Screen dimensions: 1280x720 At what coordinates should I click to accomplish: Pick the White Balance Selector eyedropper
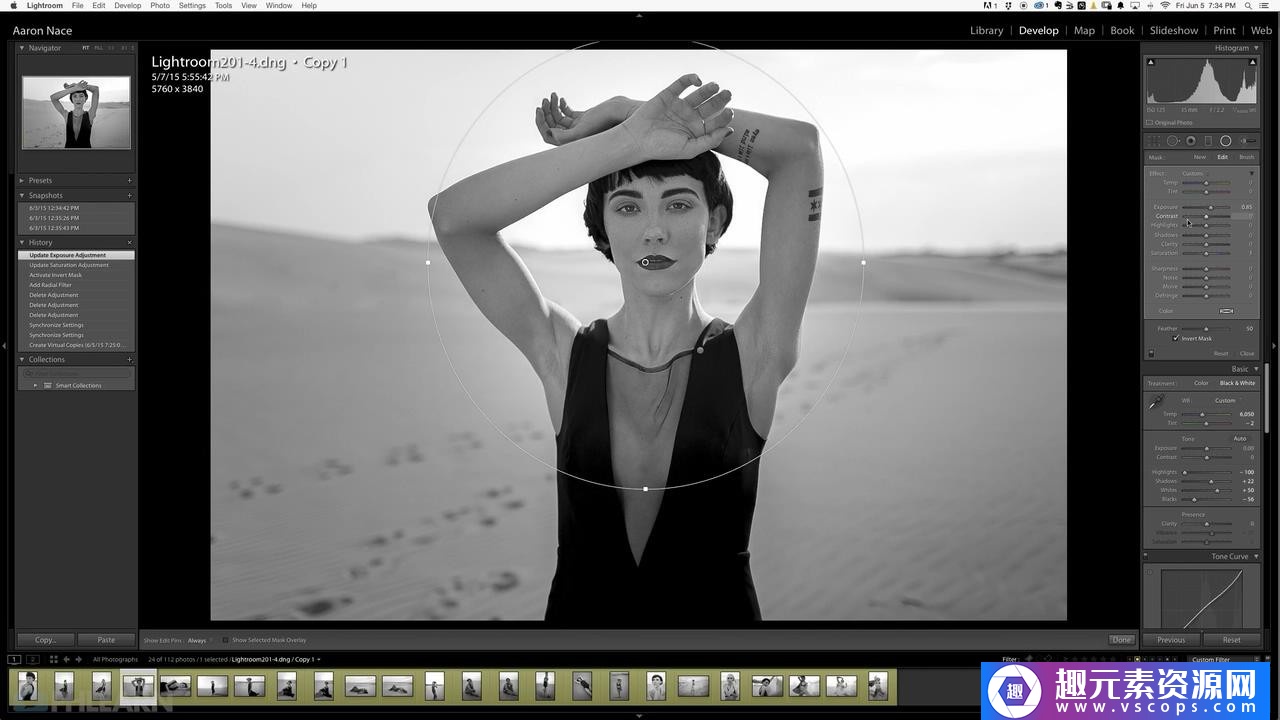pos(1157,401)
